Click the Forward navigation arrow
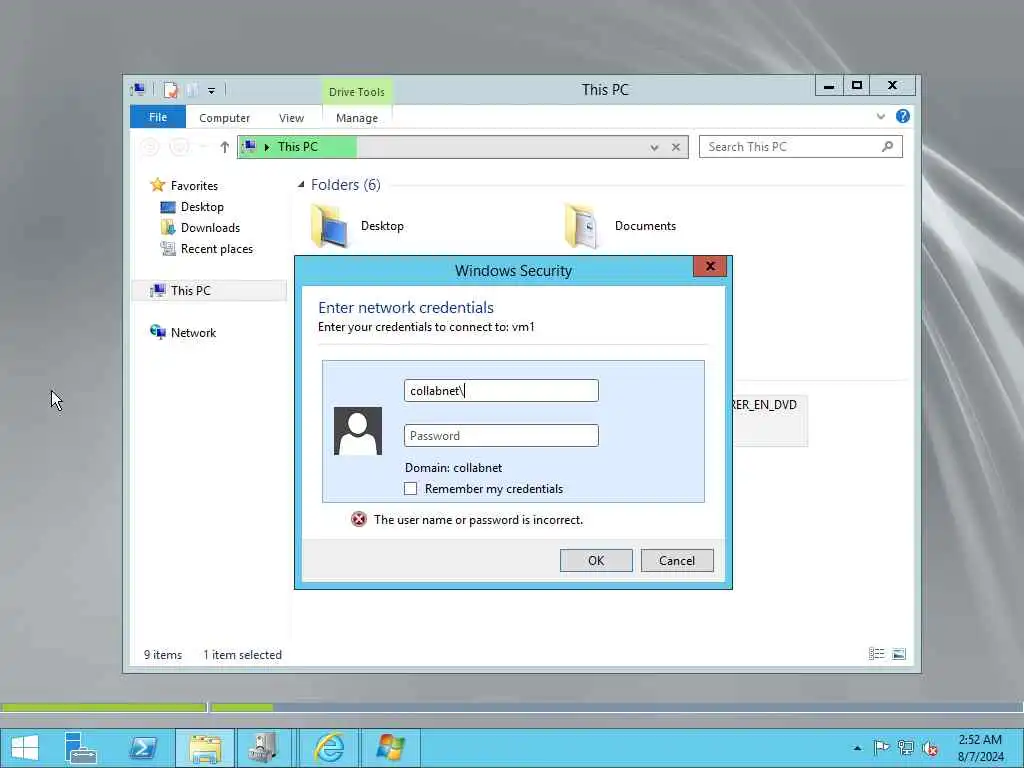The height and width of the screenshot is (768, 1024). (179, 147)
